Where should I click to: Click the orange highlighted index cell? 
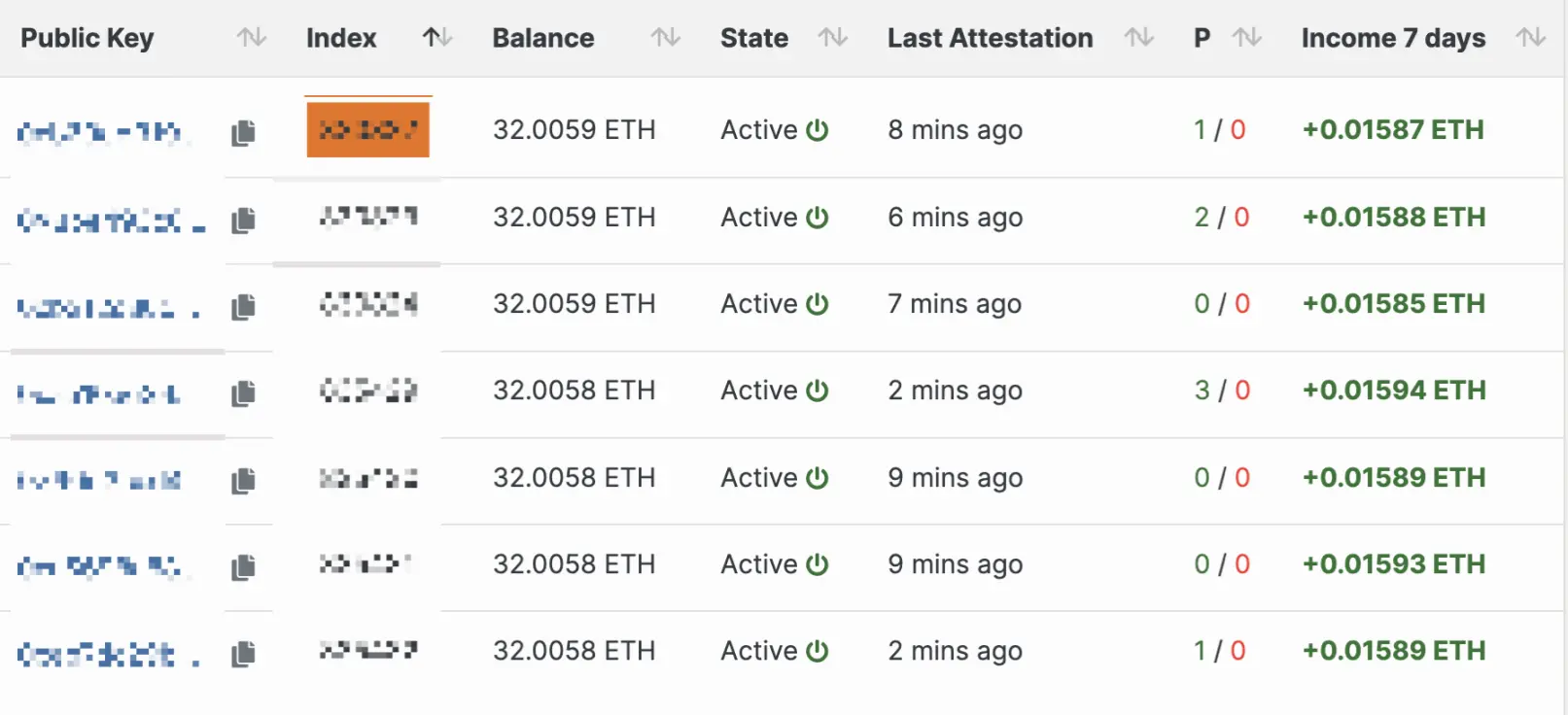click(367, 130)
